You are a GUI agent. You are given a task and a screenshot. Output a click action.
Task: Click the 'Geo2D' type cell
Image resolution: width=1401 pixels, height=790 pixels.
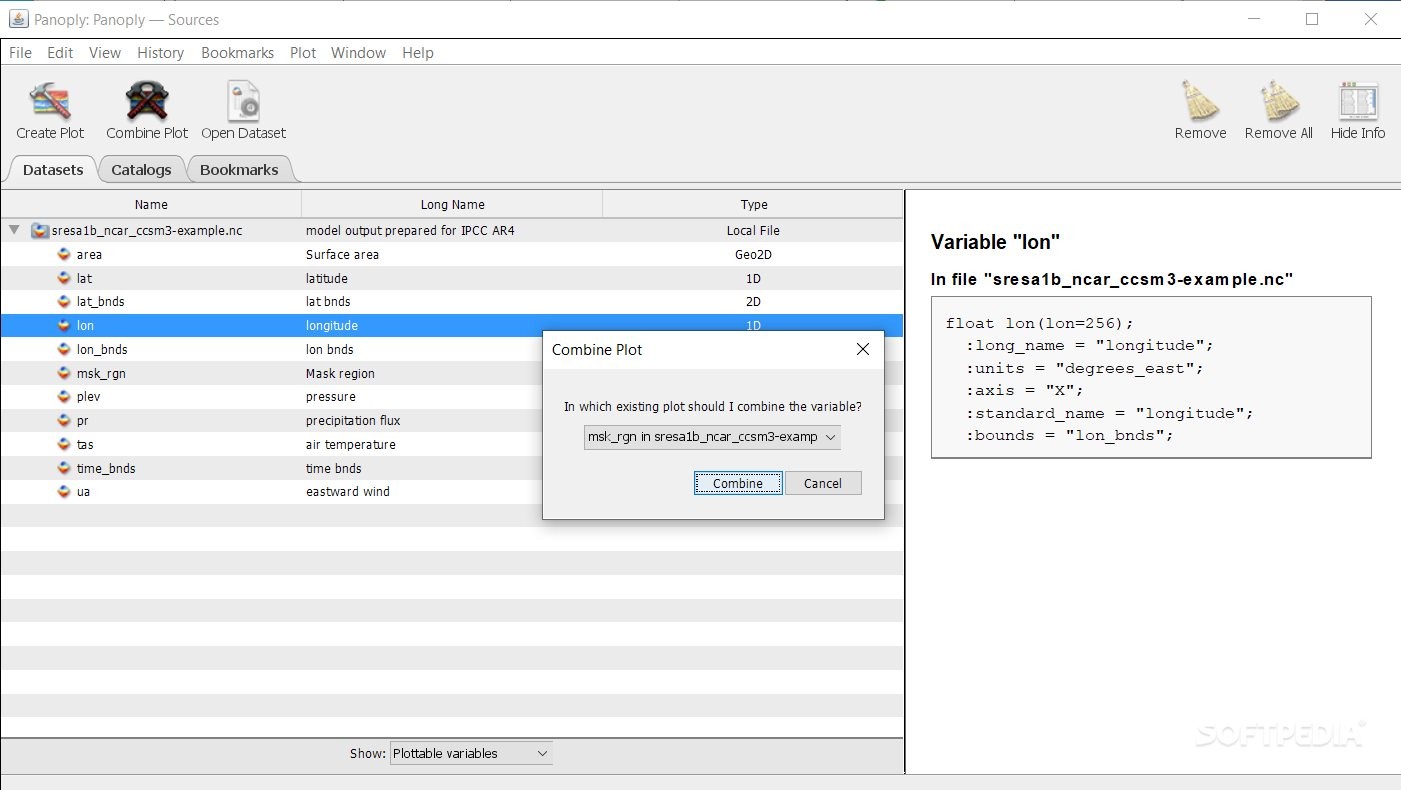click(753, 254)
